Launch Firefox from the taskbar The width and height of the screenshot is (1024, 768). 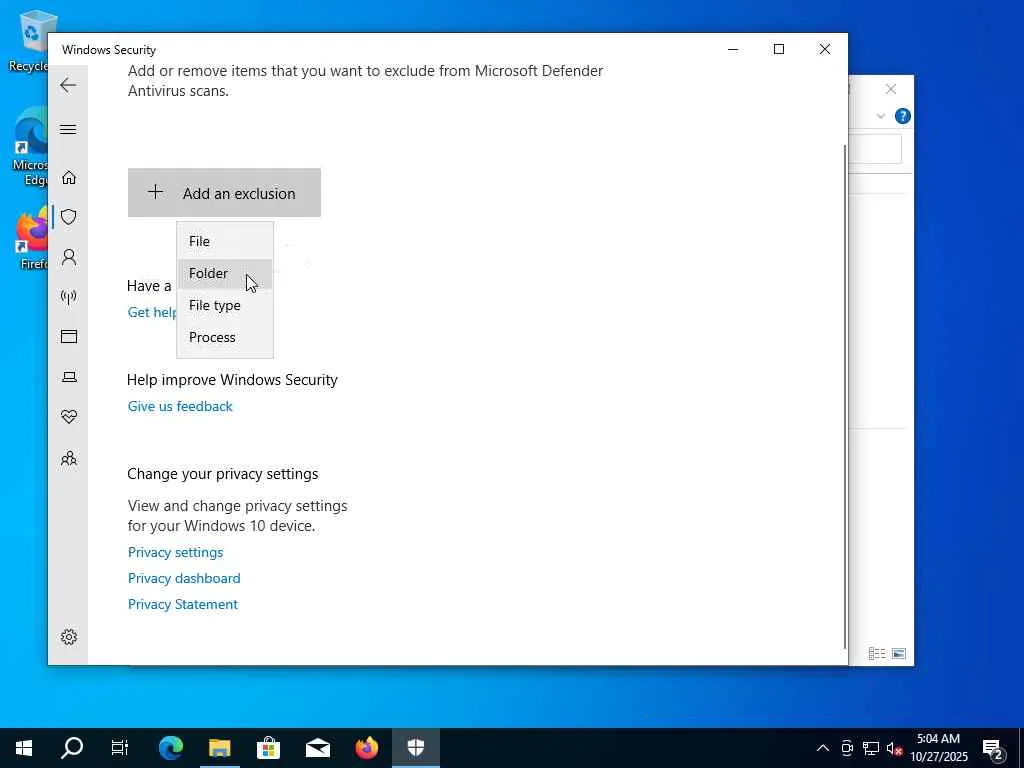[367, 748]
